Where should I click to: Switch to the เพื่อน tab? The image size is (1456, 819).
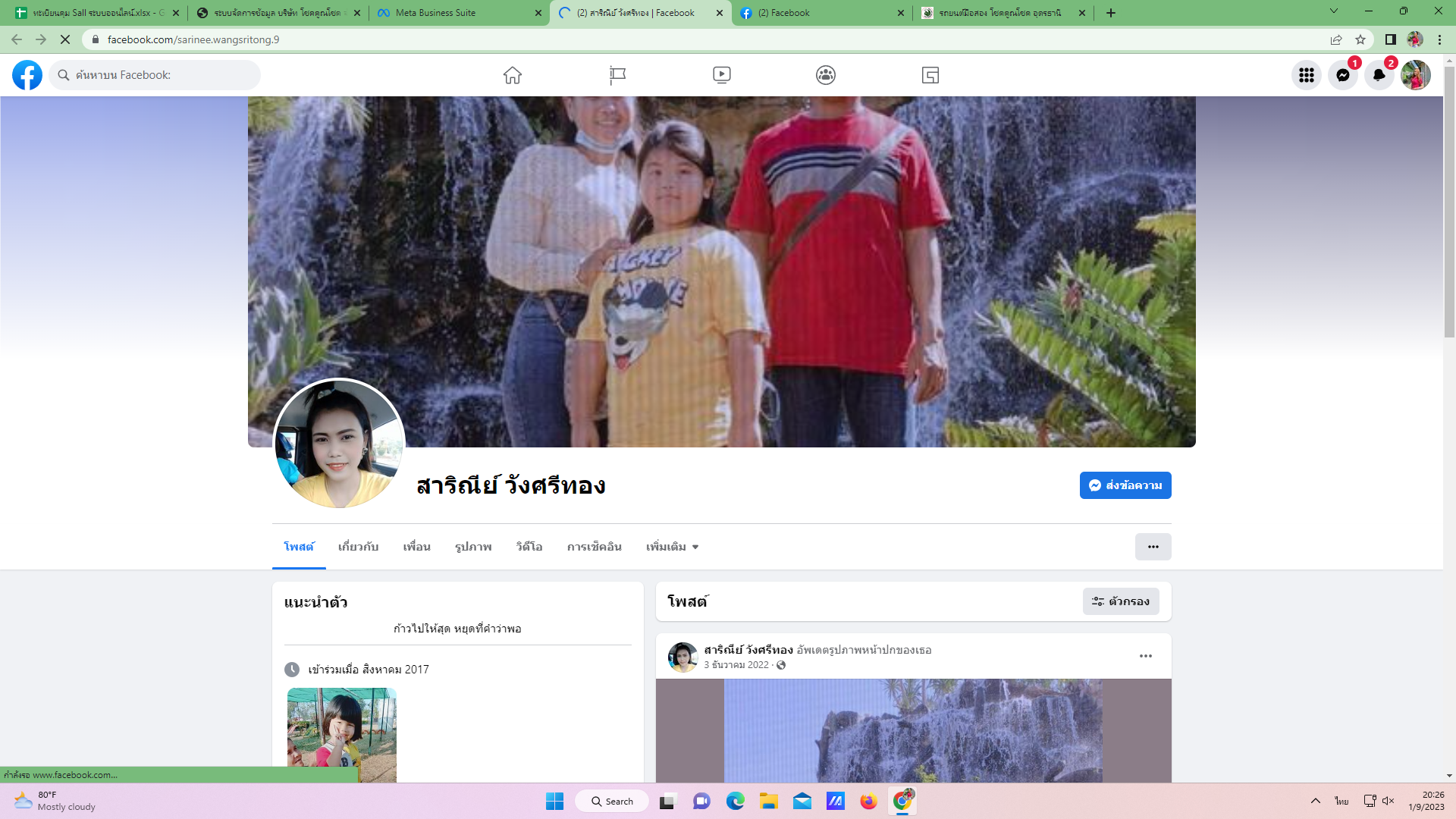click(x=416, y=547)
